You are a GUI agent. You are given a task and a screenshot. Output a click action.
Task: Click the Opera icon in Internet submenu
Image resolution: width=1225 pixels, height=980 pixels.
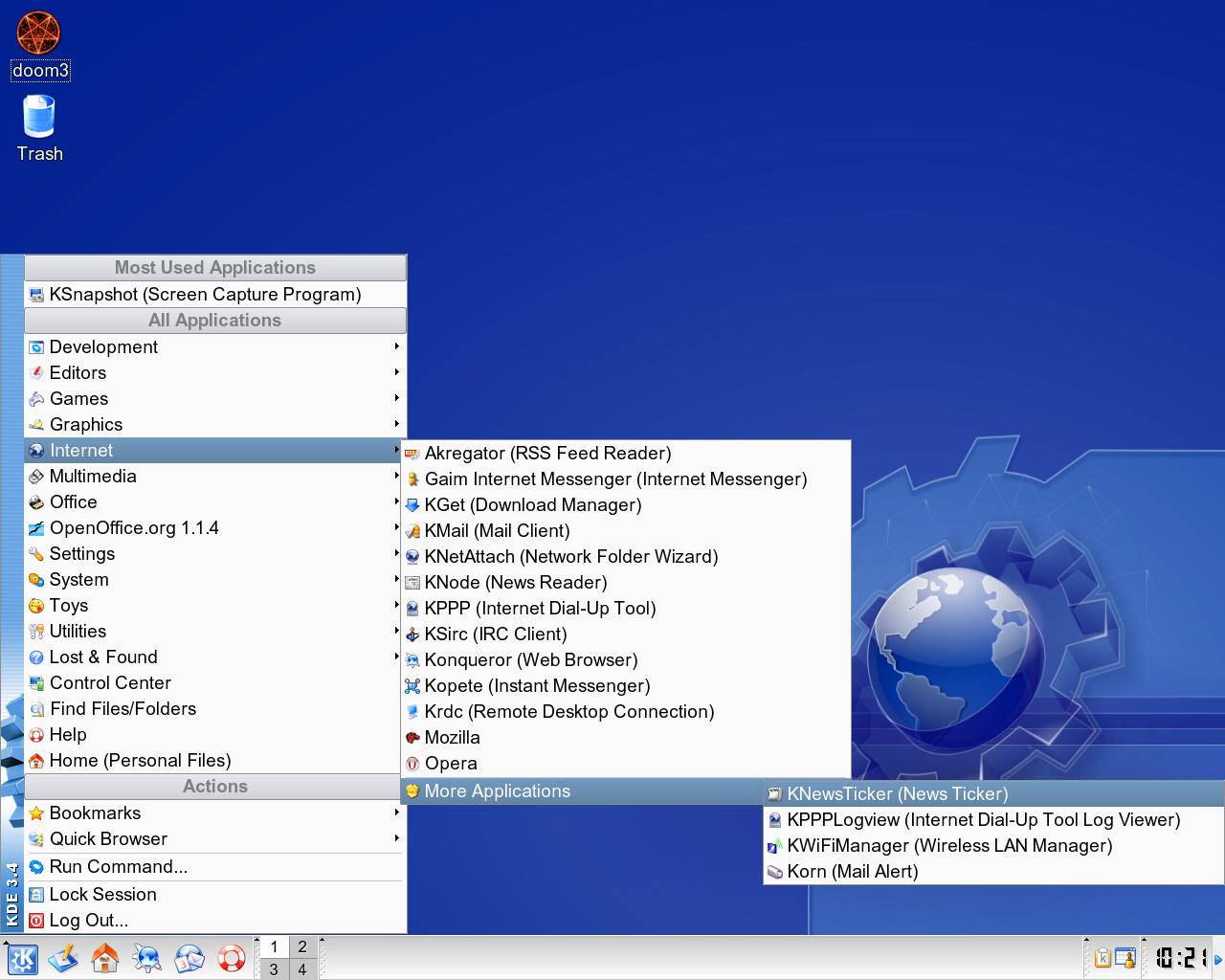click(412, 764)
